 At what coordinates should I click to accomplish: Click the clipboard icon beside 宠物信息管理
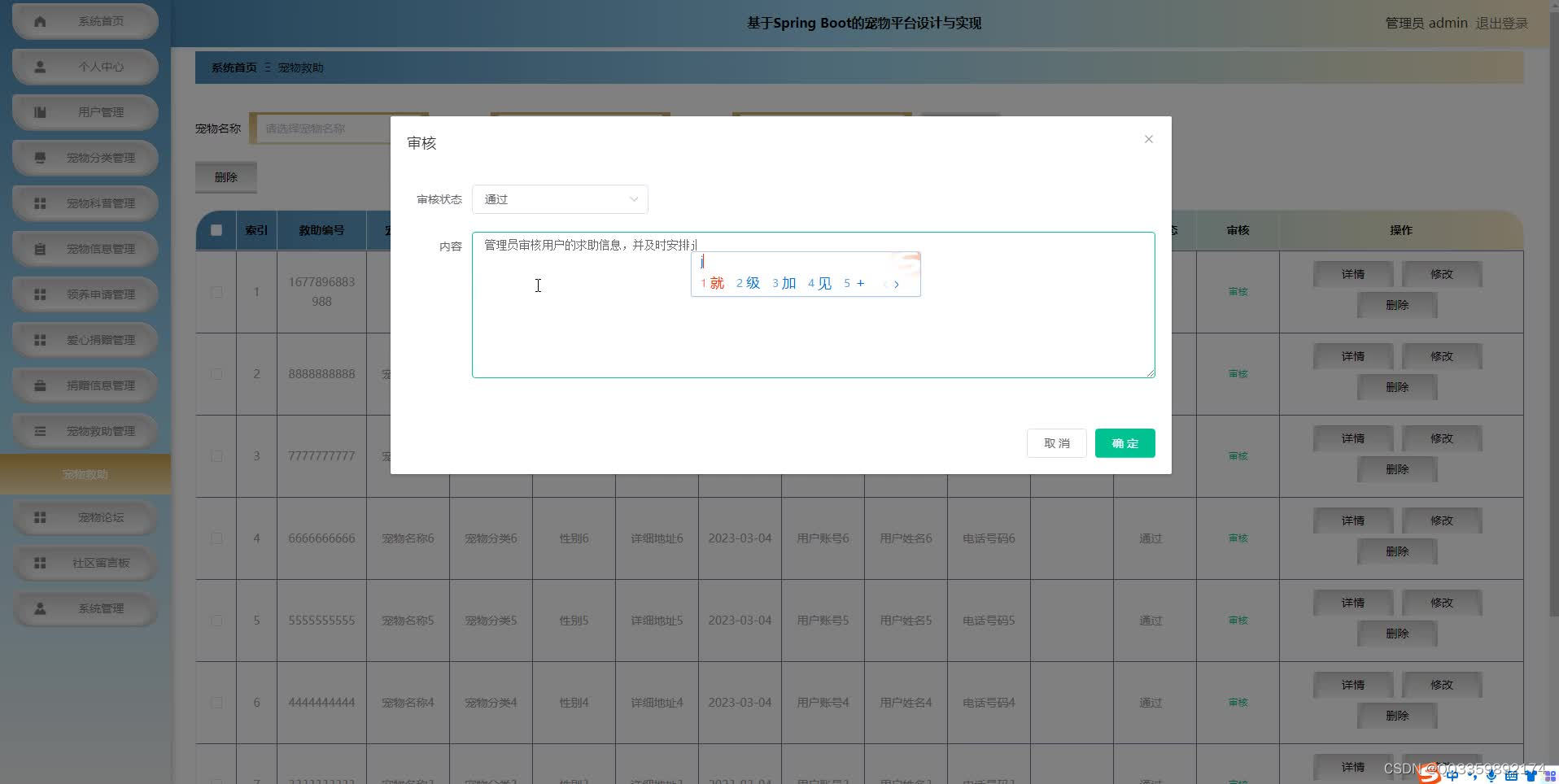point(40,249)
